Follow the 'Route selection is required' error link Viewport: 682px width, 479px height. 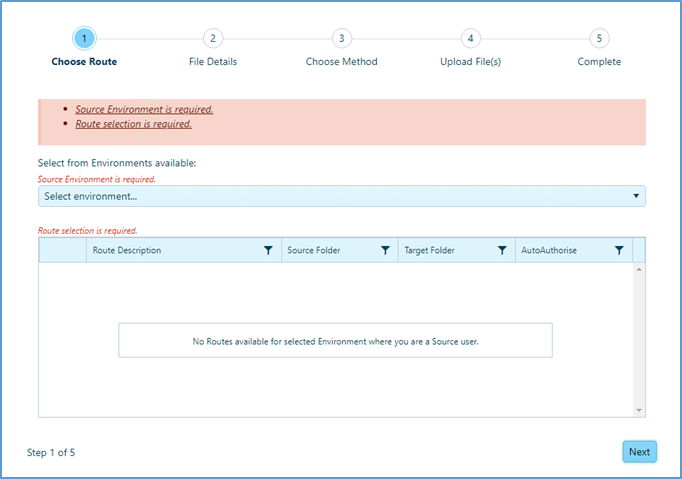133,124
